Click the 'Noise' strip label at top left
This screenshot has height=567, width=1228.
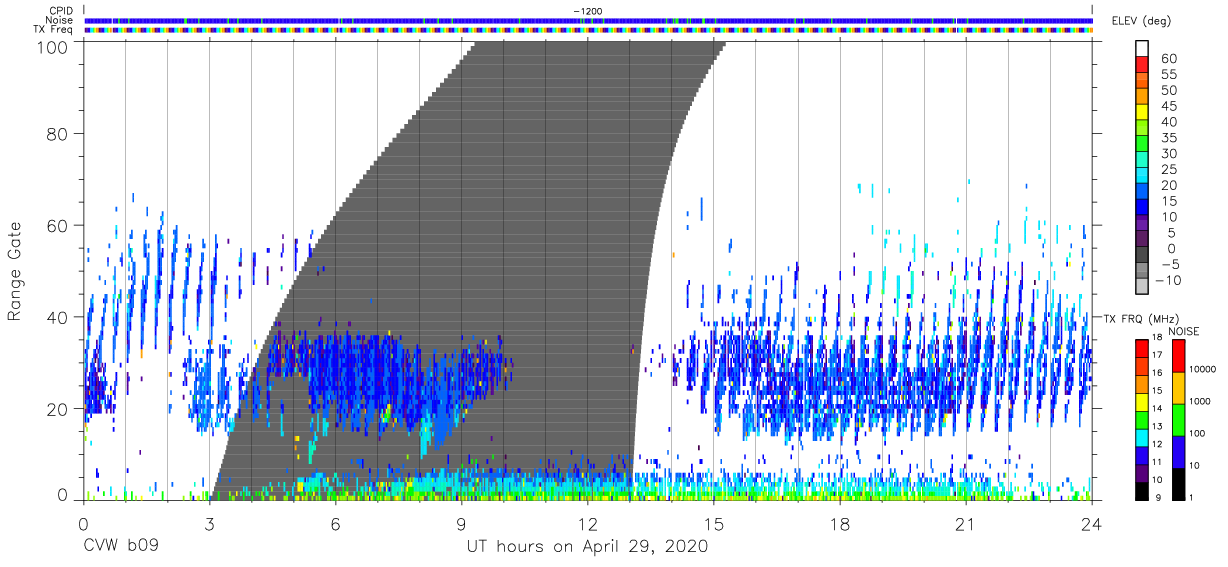(x=59, y=20)
